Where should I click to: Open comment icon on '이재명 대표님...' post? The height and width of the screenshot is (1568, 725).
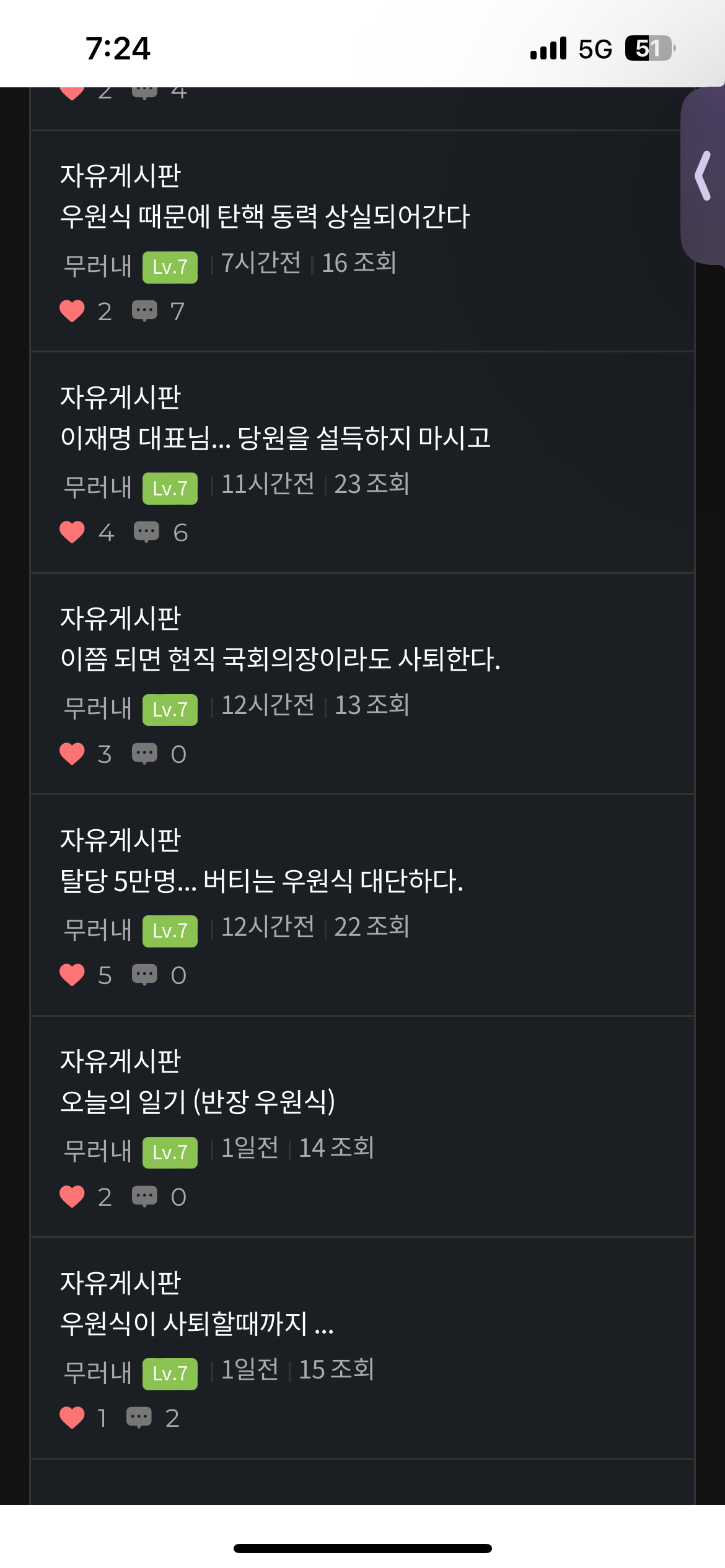(146, 532)
